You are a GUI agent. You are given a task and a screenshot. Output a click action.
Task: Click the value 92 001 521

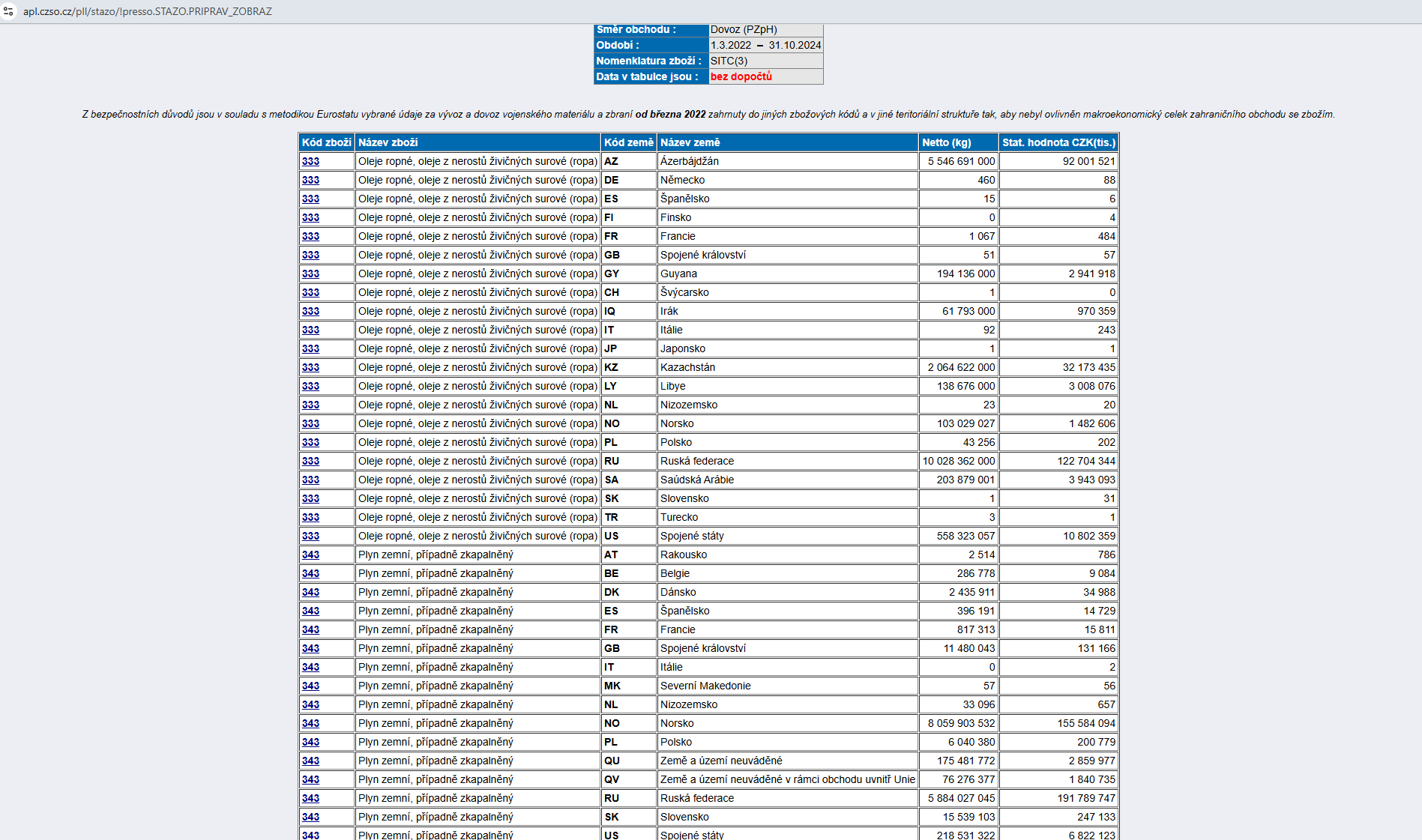1088,161
